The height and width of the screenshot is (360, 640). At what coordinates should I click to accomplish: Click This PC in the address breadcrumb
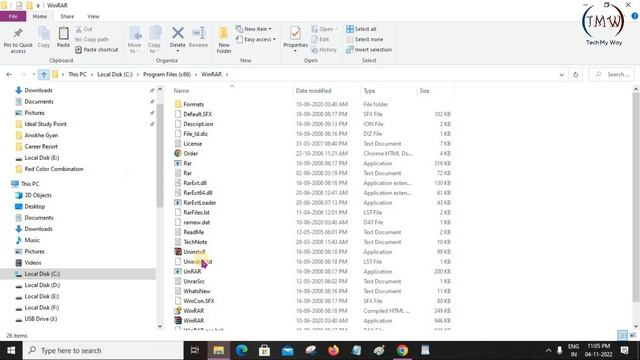(77, 74)
